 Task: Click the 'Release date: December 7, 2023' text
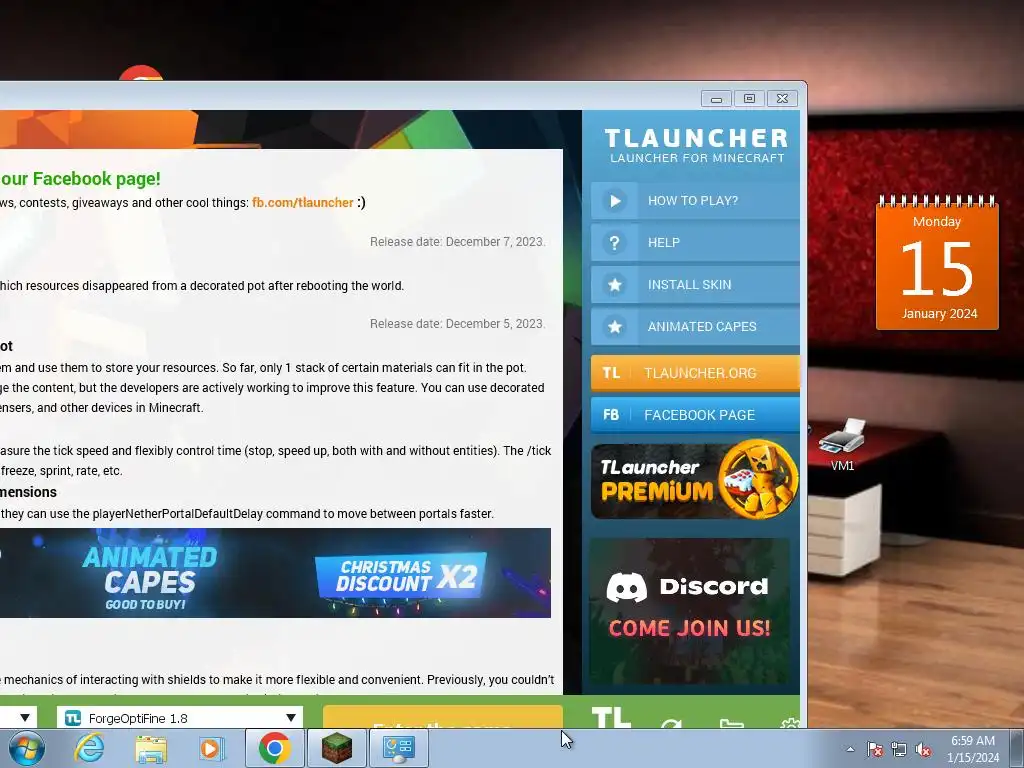coord(458,242)
